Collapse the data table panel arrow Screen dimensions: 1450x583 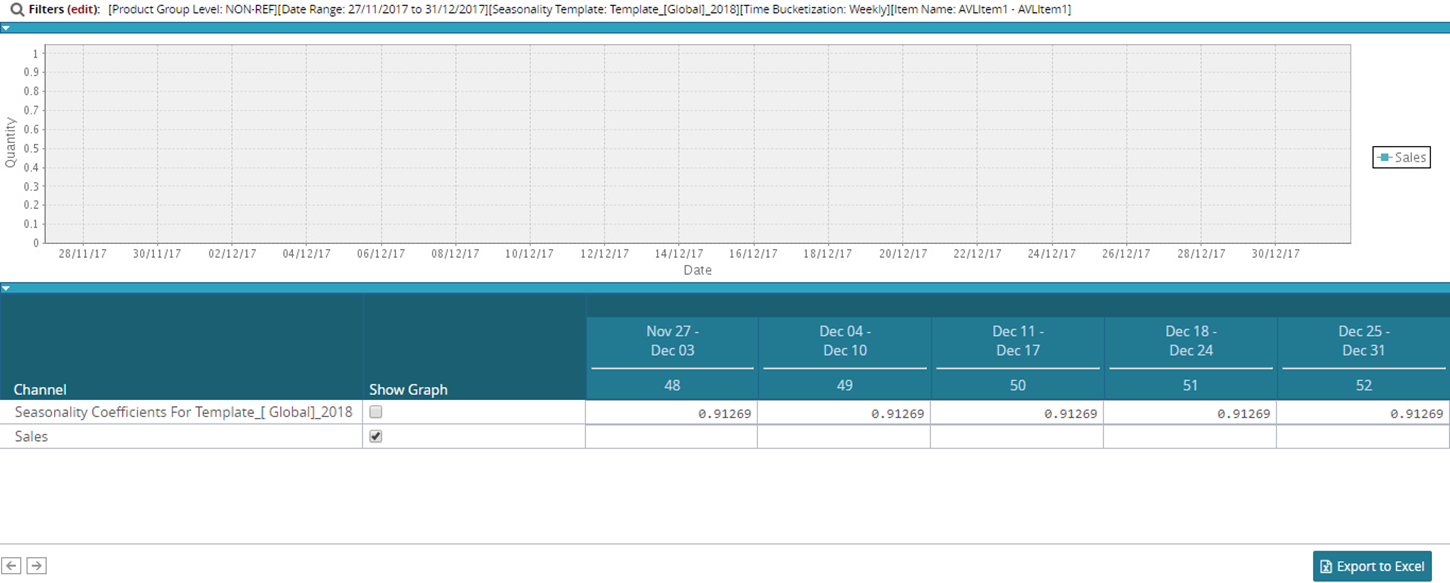click(x=6, y=288)
